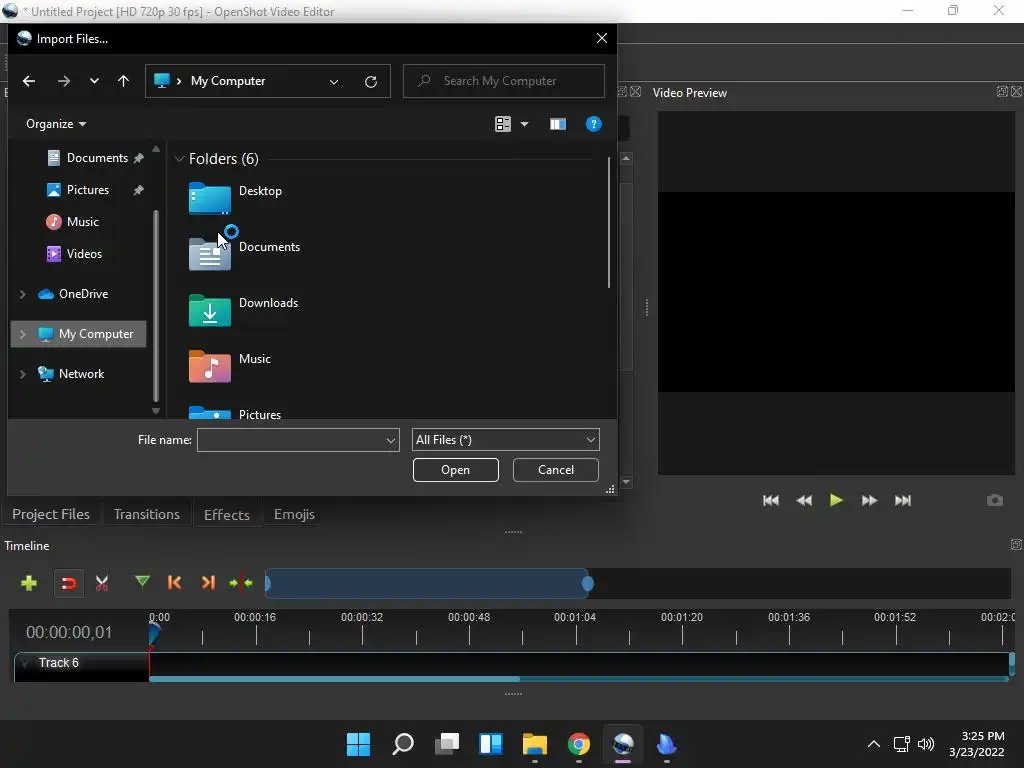Go back in Import Files dialog
The width and height of the screenshot is (1024, 768).
[29, 81]
